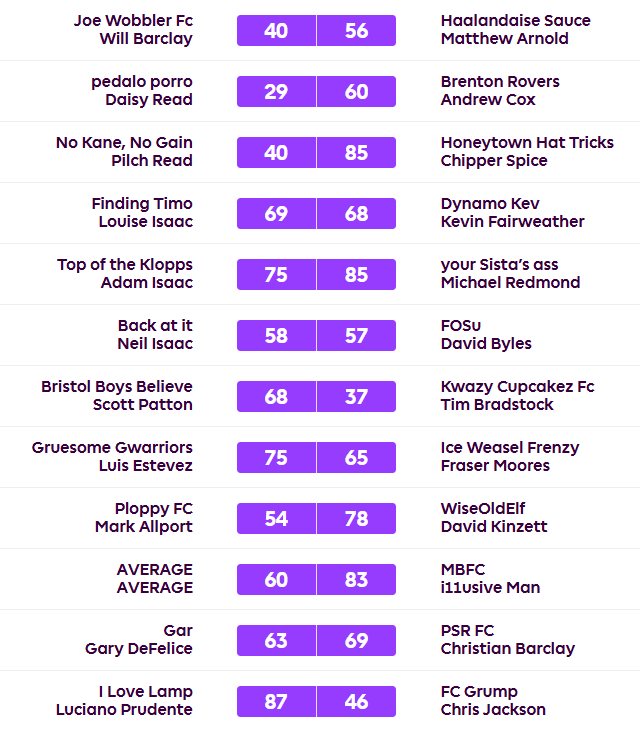Open the Joe Wobbler Fc team link
The width and height of the screenshot is (640, 730).
133,21
